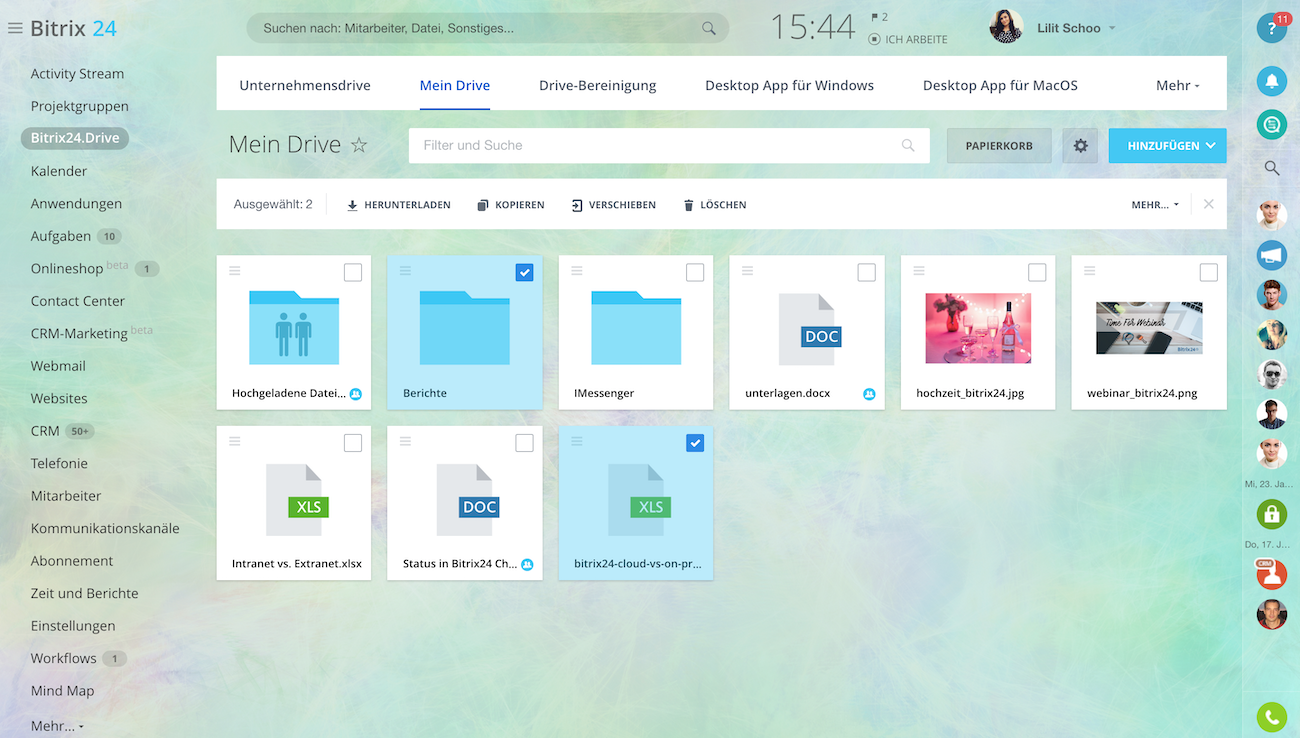Open the green lock private chat

pos(1271,514)
